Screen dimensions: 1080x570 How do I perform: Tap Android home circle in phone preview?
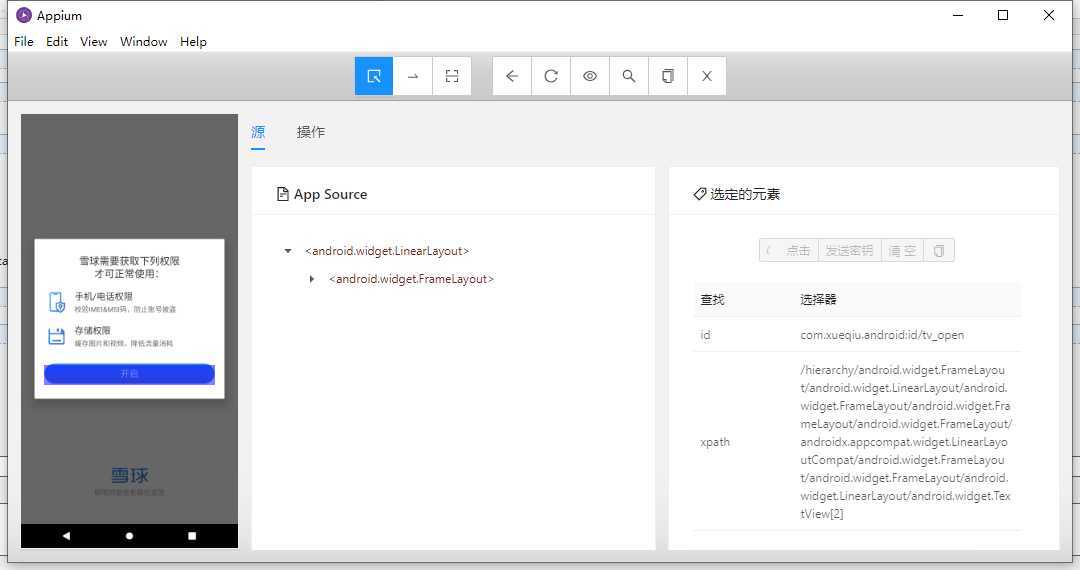coord(129,536)
